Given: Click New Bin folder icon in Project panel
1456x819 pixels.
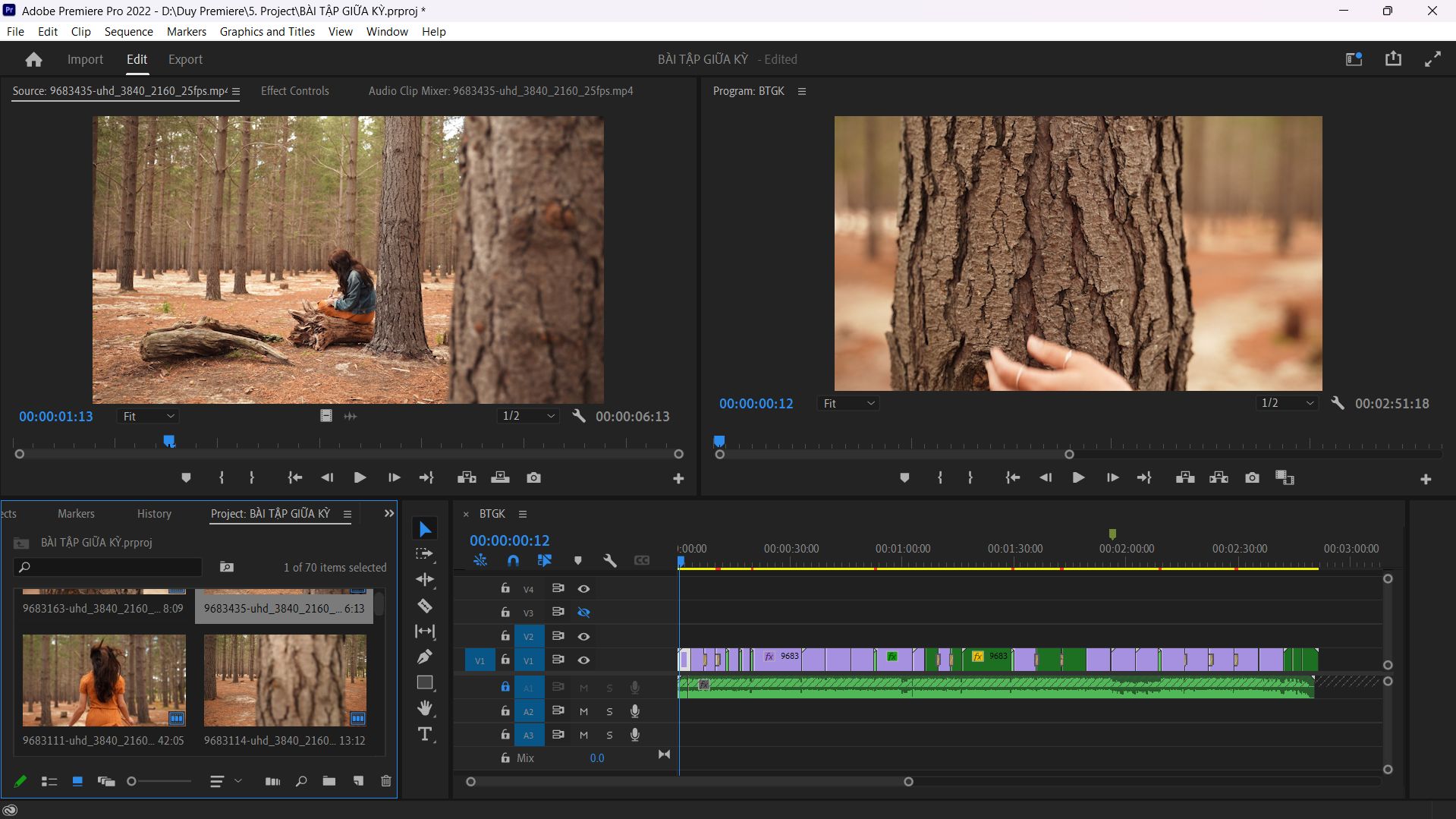Looking at the screenshot, I should [329, 781].
